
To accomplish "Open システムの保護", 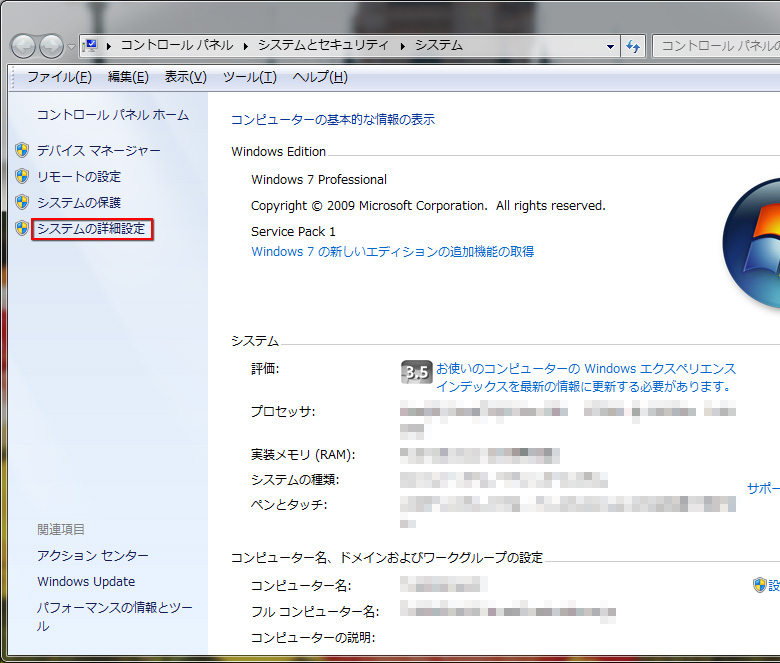I will click(x=79, y=202).
